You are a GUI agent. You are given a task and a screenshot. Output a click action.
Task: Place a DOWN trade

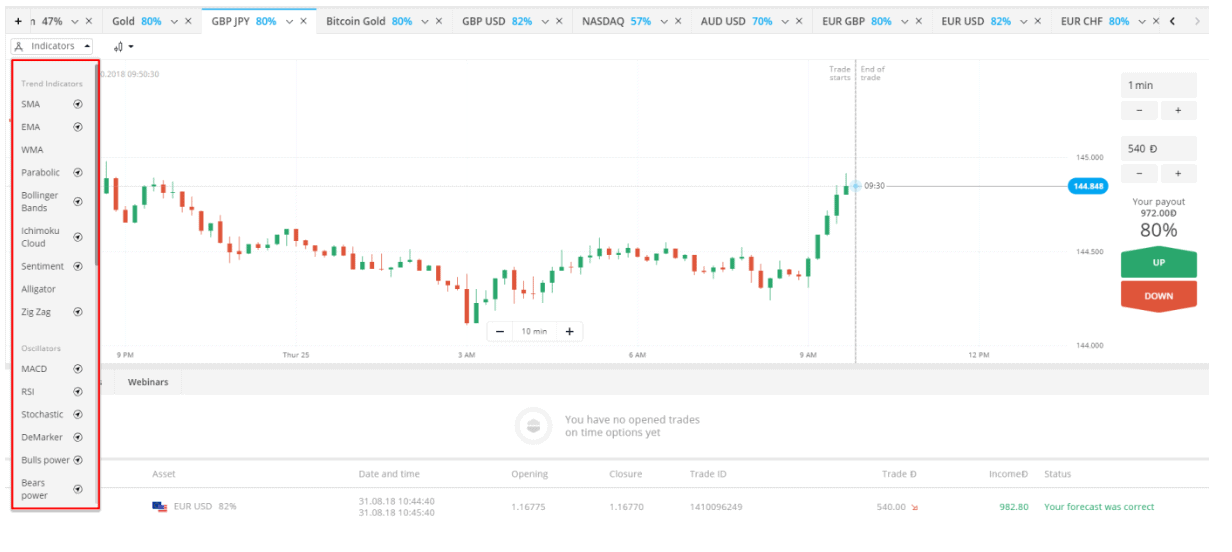click(x=1159, y=296)
